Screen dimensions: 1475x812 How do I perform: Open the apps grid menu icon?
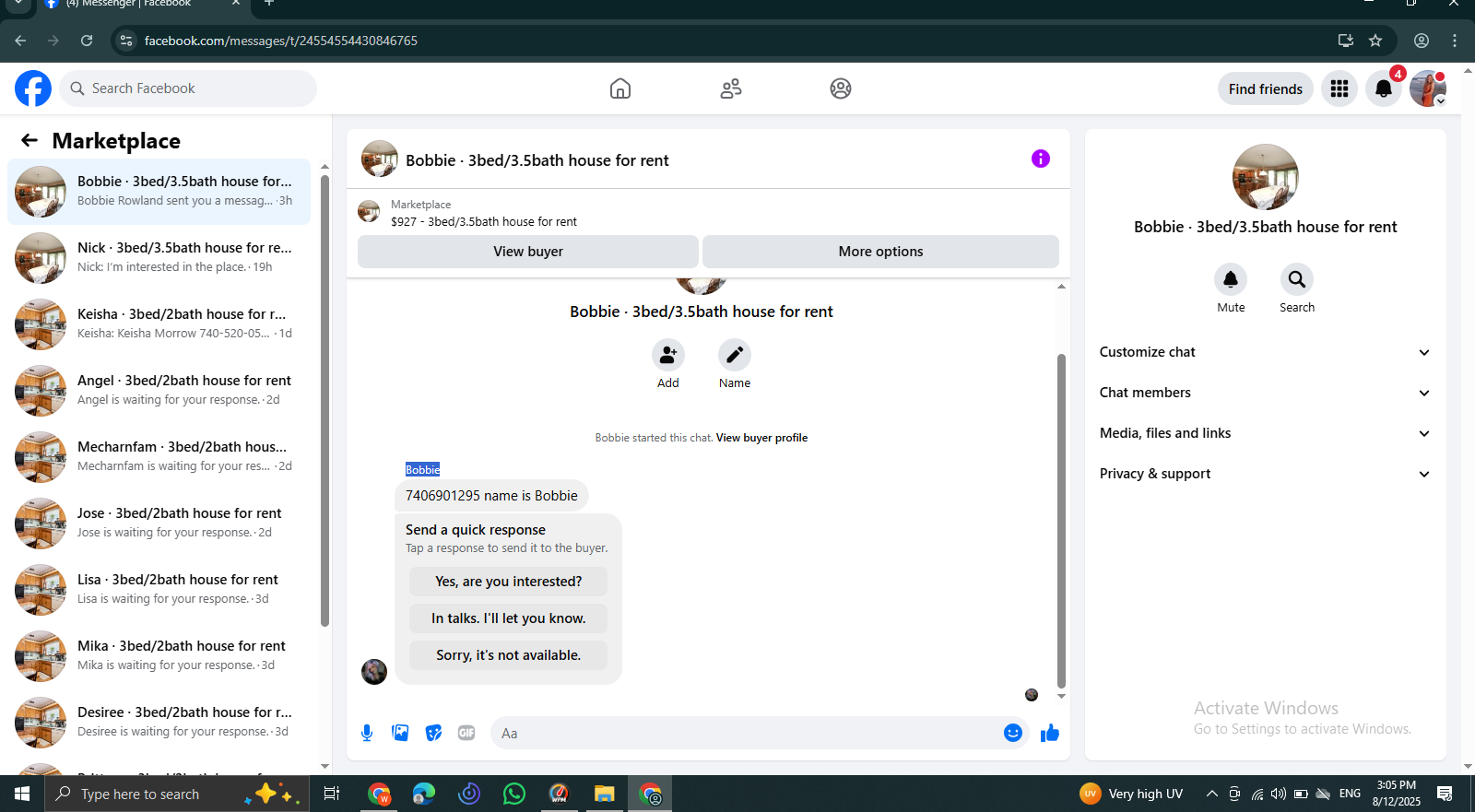(x=1339, y=88)
